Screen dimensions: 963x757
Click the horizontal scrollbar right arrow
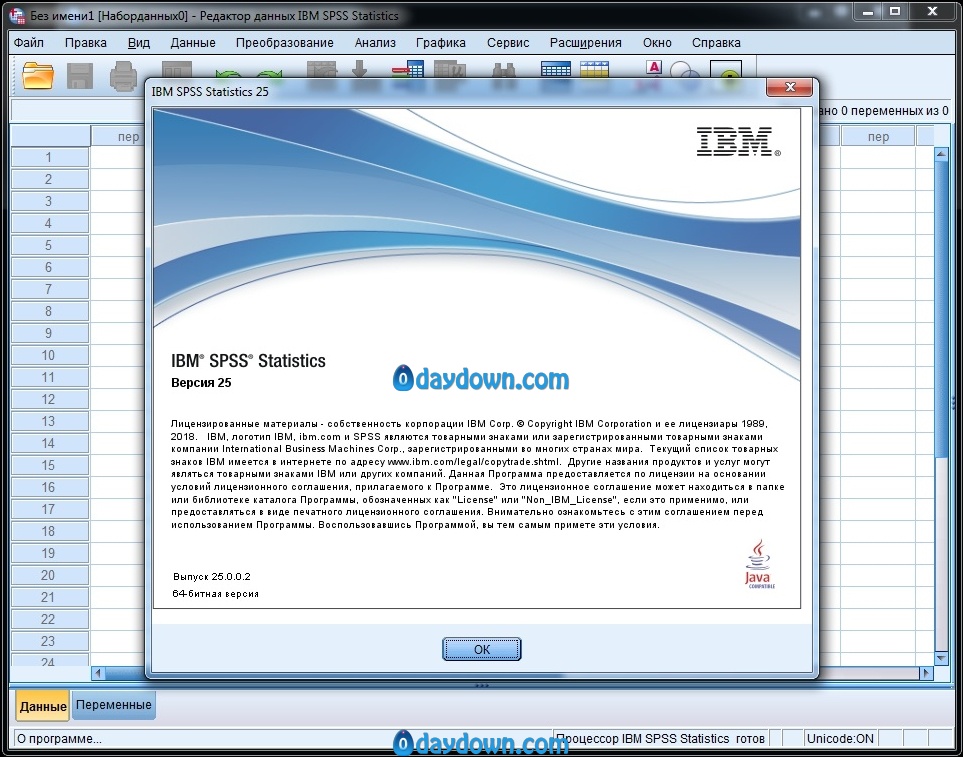[926, 674]
